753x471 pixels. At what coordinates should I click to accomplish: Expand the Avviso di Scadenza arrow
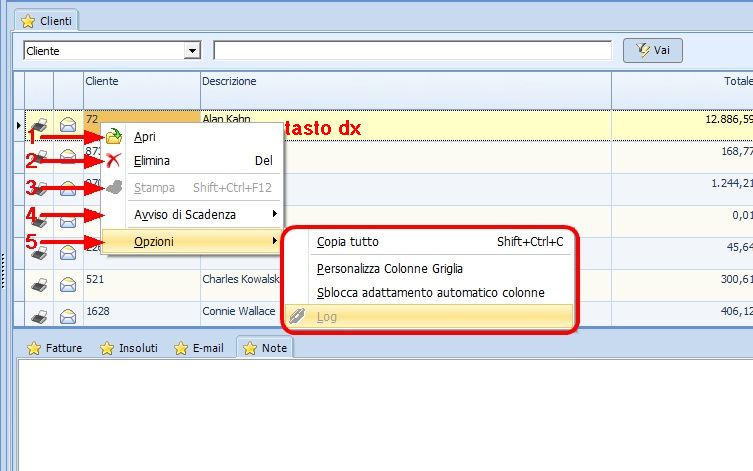click(x=275, y=214)
